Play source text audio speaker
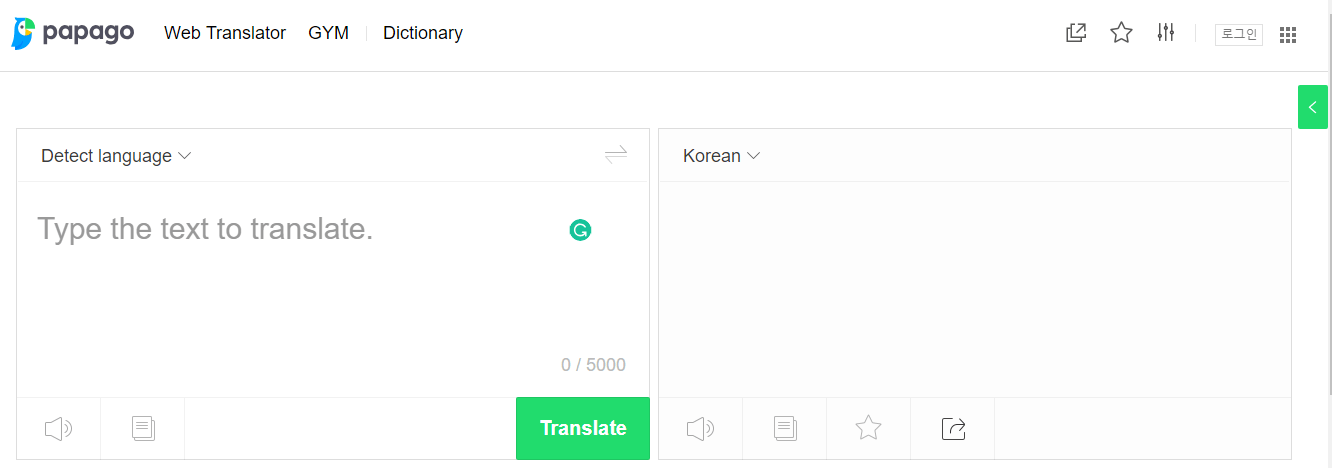 point(59,429)
